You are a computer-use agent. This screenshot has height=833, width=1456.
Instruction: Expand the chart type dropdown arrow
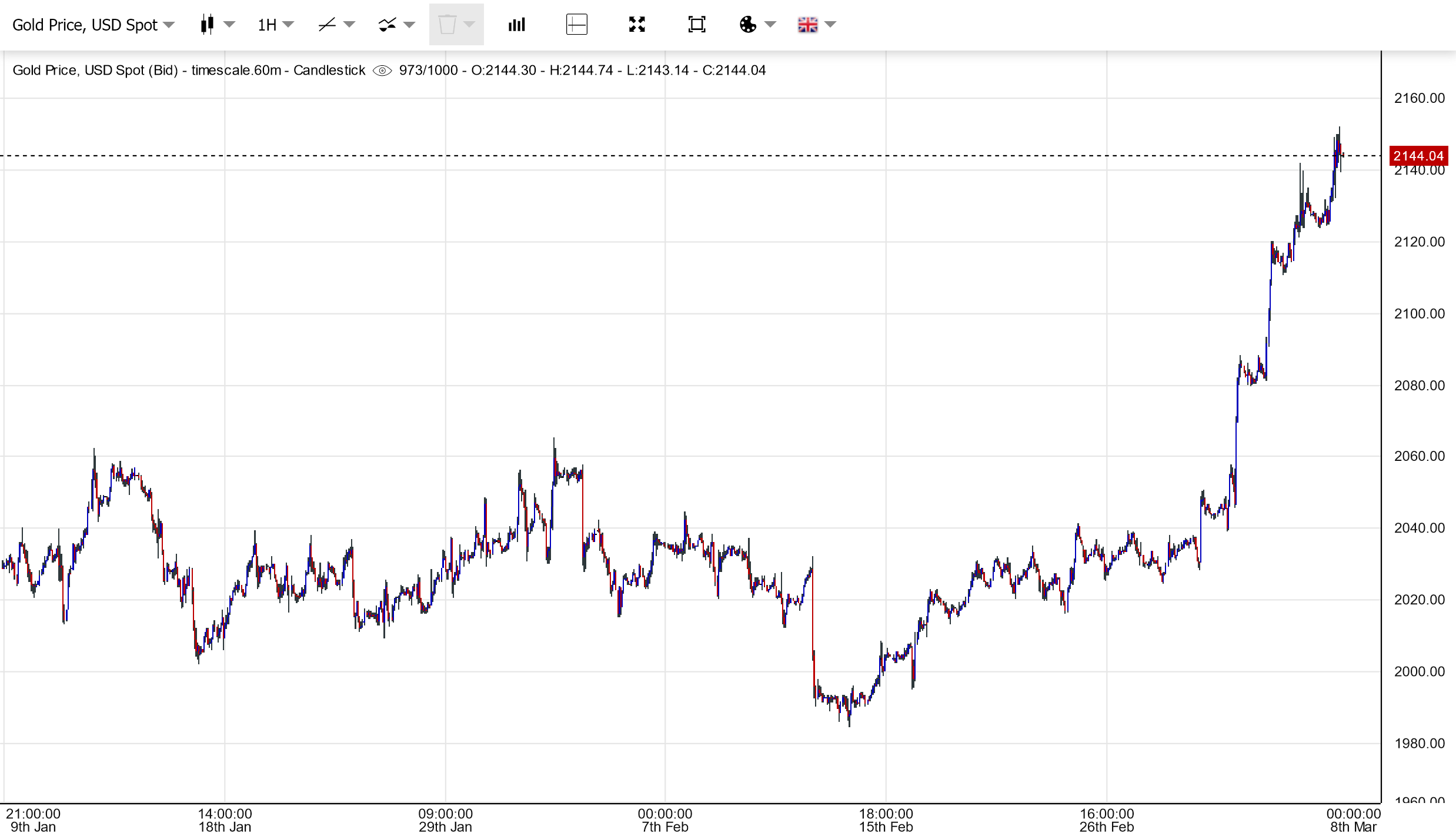pyautogui.click(x=230, y=25)
